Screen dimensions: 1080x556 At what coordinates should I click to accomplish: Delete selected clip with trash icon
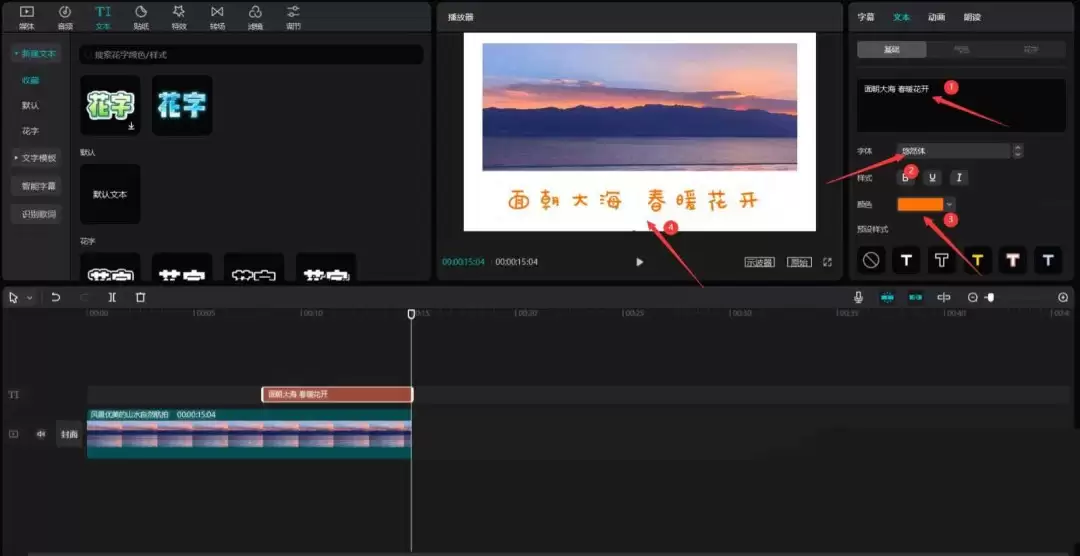tap(141, 298)
